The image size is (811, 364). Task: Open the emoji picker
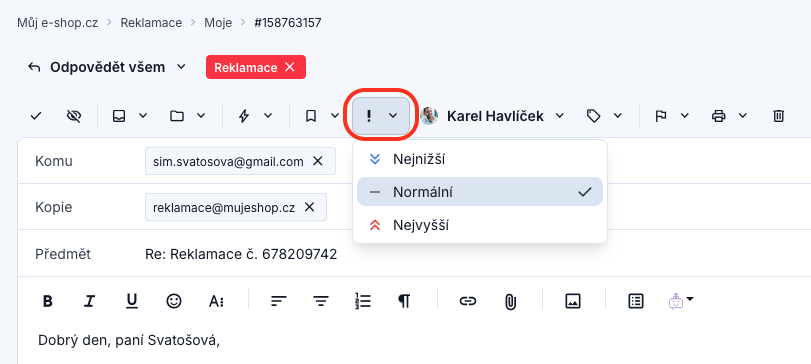[174, 301]
